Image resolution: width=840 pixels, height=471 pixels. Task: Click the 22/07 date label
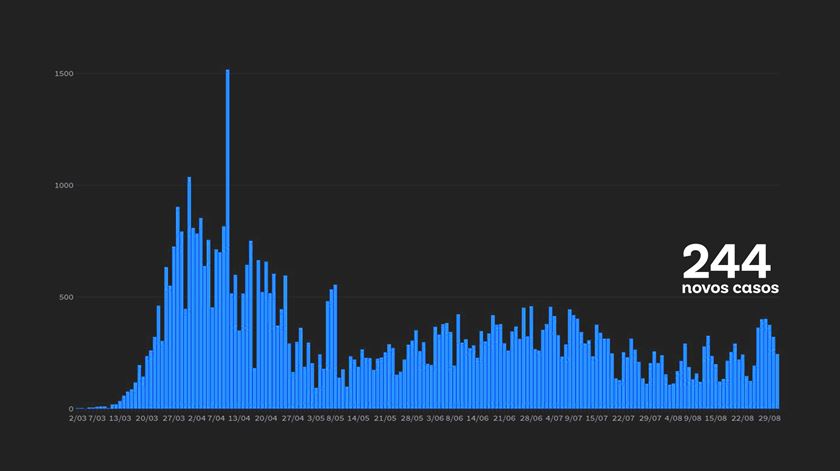pyautogui.click(x=623, y=418)
